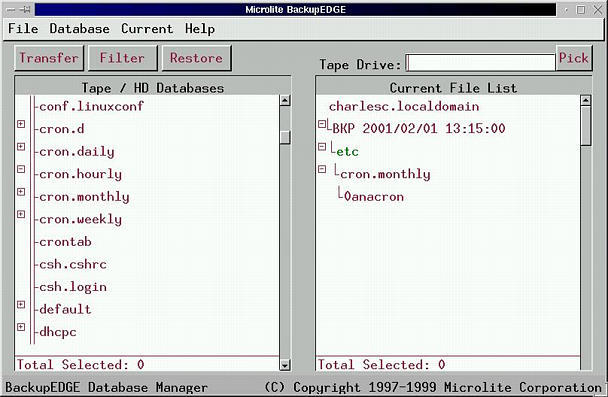Image resolution: width=608 pixels, height=397 pixels.
Task: Click the Pick tape drive button
Action: pos(574,58)
